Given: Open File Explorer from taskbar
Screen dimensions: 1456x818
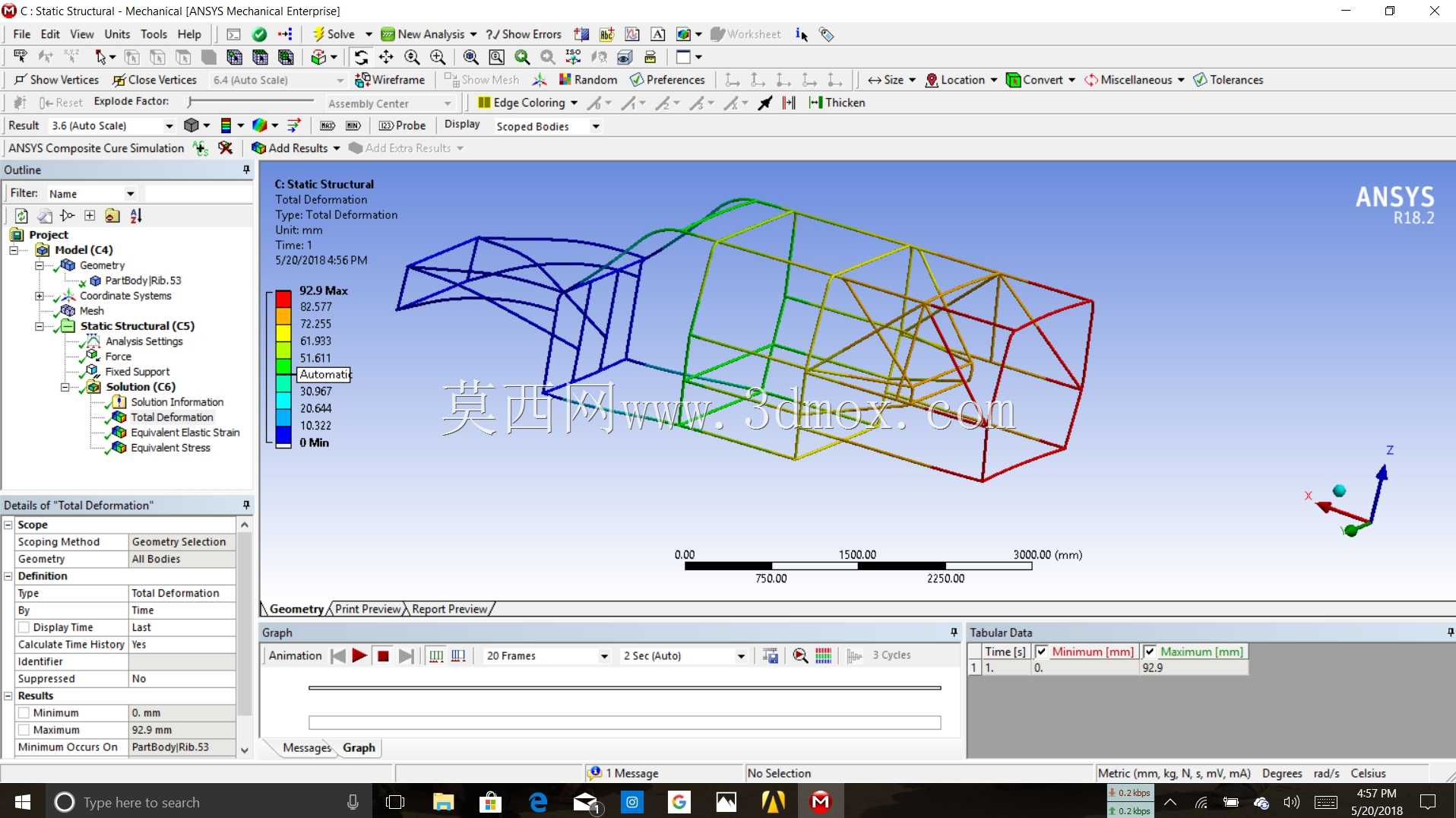Looking at the screenshot, I should point(443,802).
